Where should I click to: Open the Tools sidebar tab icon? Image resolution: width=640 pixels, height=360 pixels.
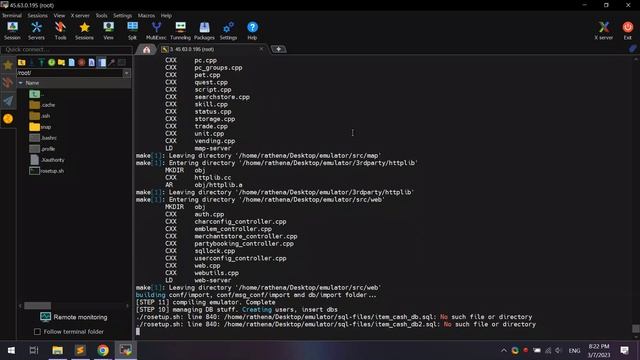8,83
